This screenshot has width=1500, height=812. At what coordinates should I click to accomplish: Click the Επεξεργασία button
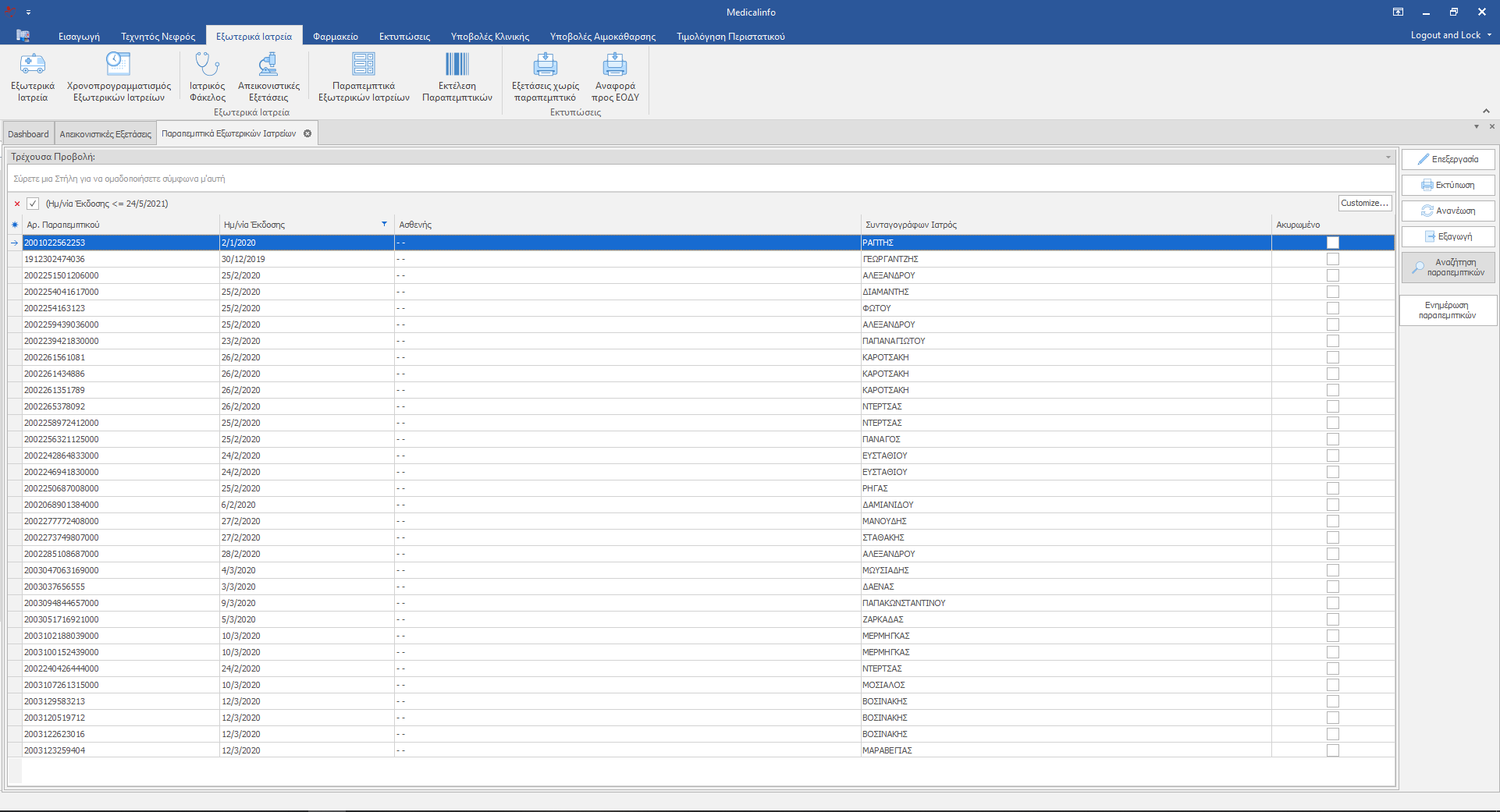pos(1448,159)
